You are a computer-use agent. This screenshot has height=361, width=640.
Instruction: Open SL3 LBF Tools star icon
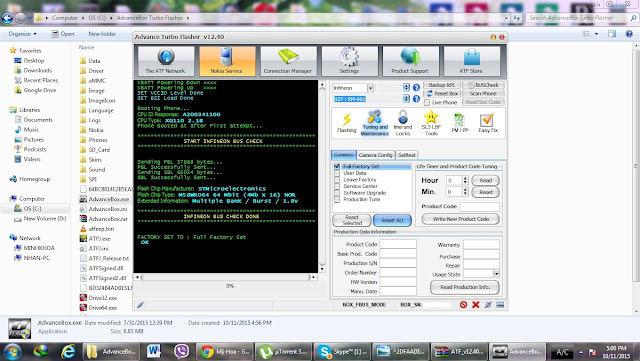coord(431,123)
